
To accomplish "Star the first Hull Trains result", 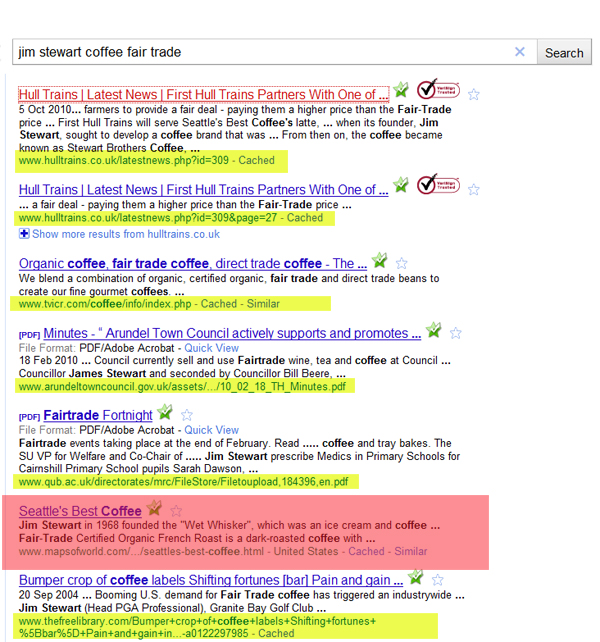I will (474, 95).
